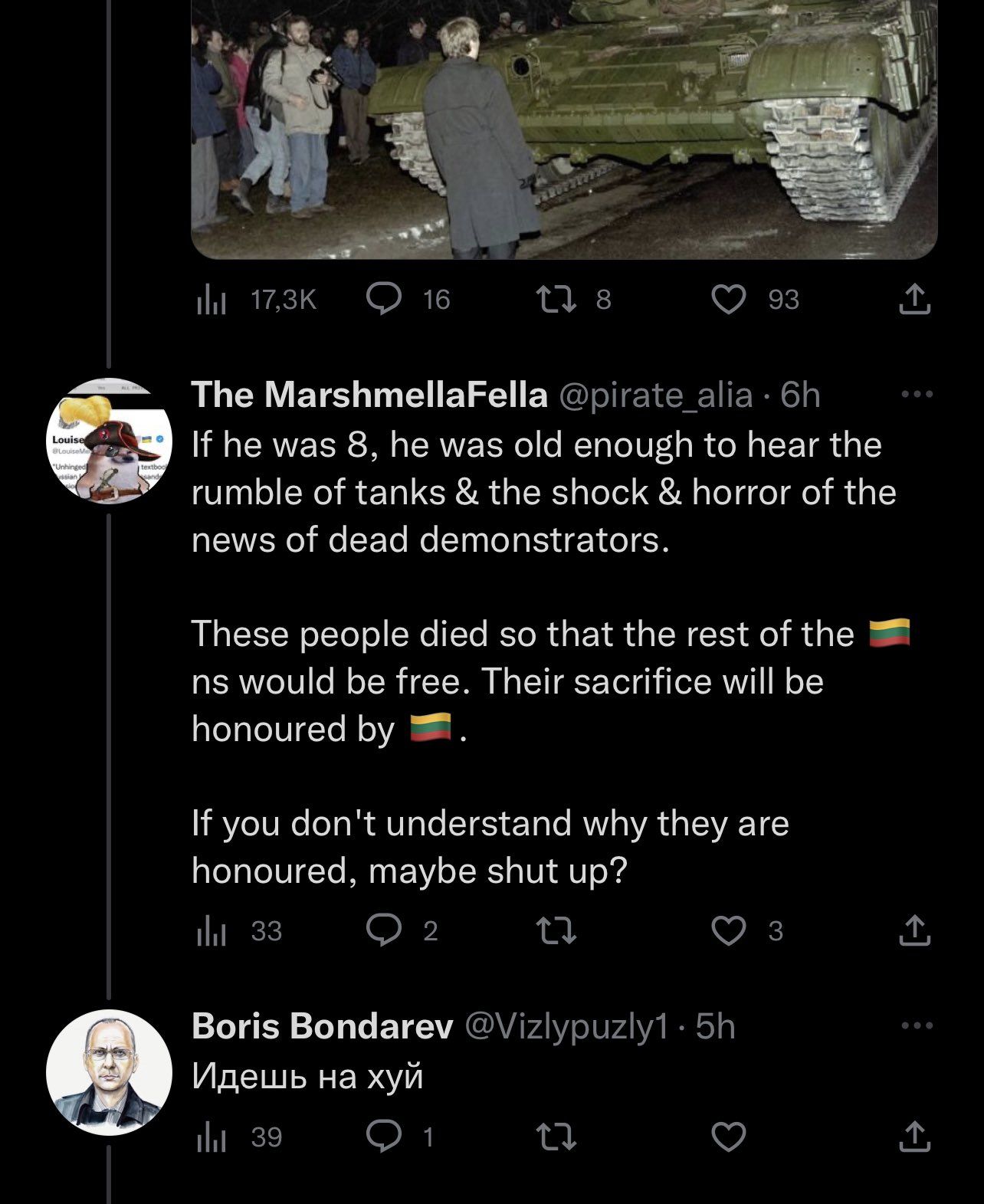Open The MarshmellaFella's profile avatar
Screen dimensions: 984x1204
point(109,441)
